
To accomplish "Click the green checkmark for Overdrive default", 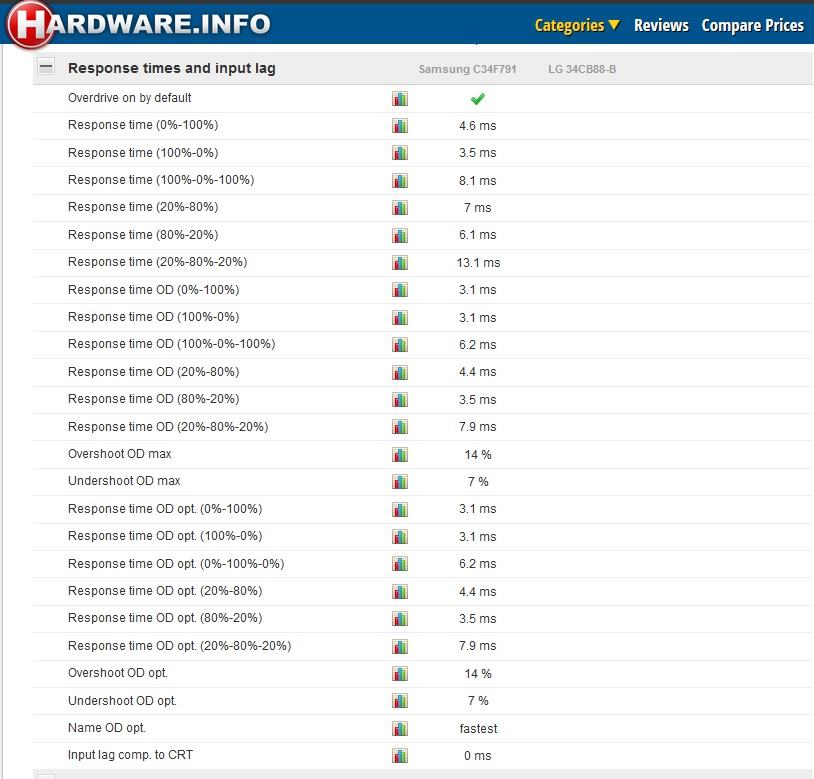I will click(x=478, y=99).
